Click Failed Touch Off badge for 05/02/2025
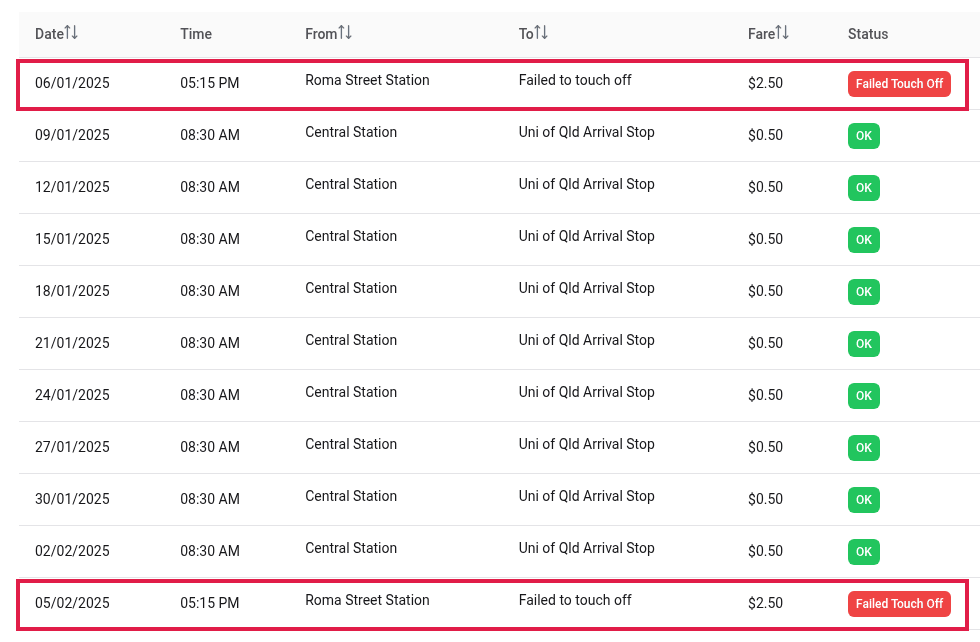Viewport: 980px width, 642px height. pos(899,604)
